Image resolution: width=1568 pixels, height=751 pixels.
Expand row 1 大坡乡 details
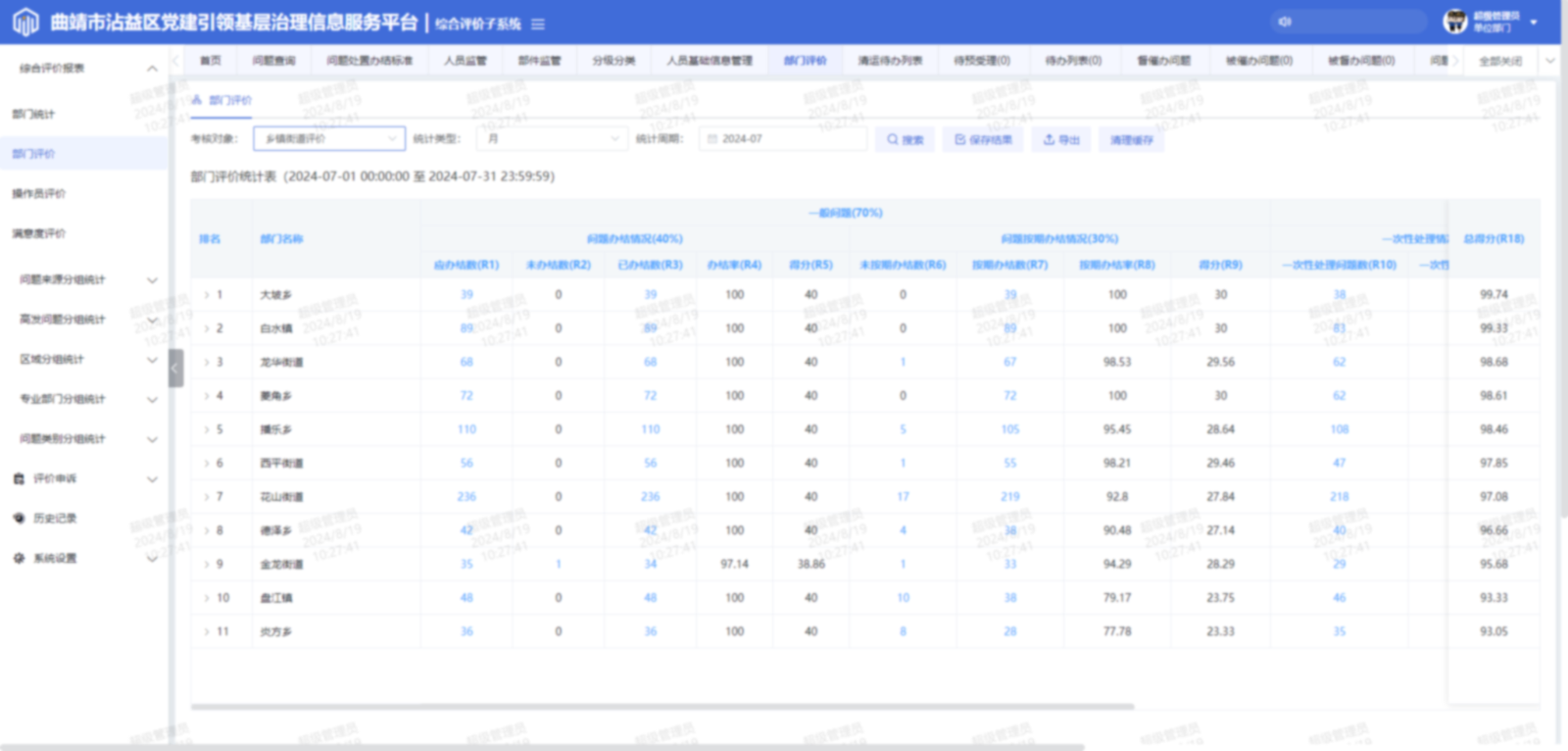(x=207, y=295)
